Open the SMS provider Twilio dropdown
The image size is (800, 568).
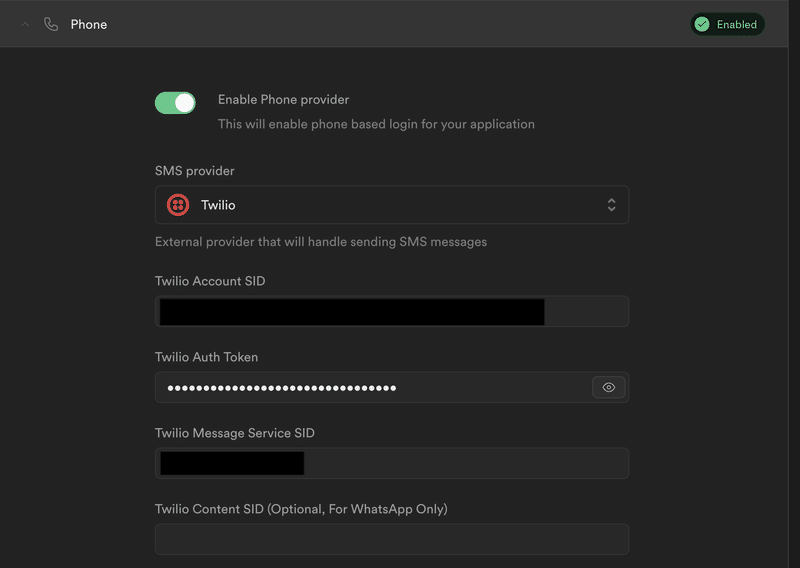(392, 205)
